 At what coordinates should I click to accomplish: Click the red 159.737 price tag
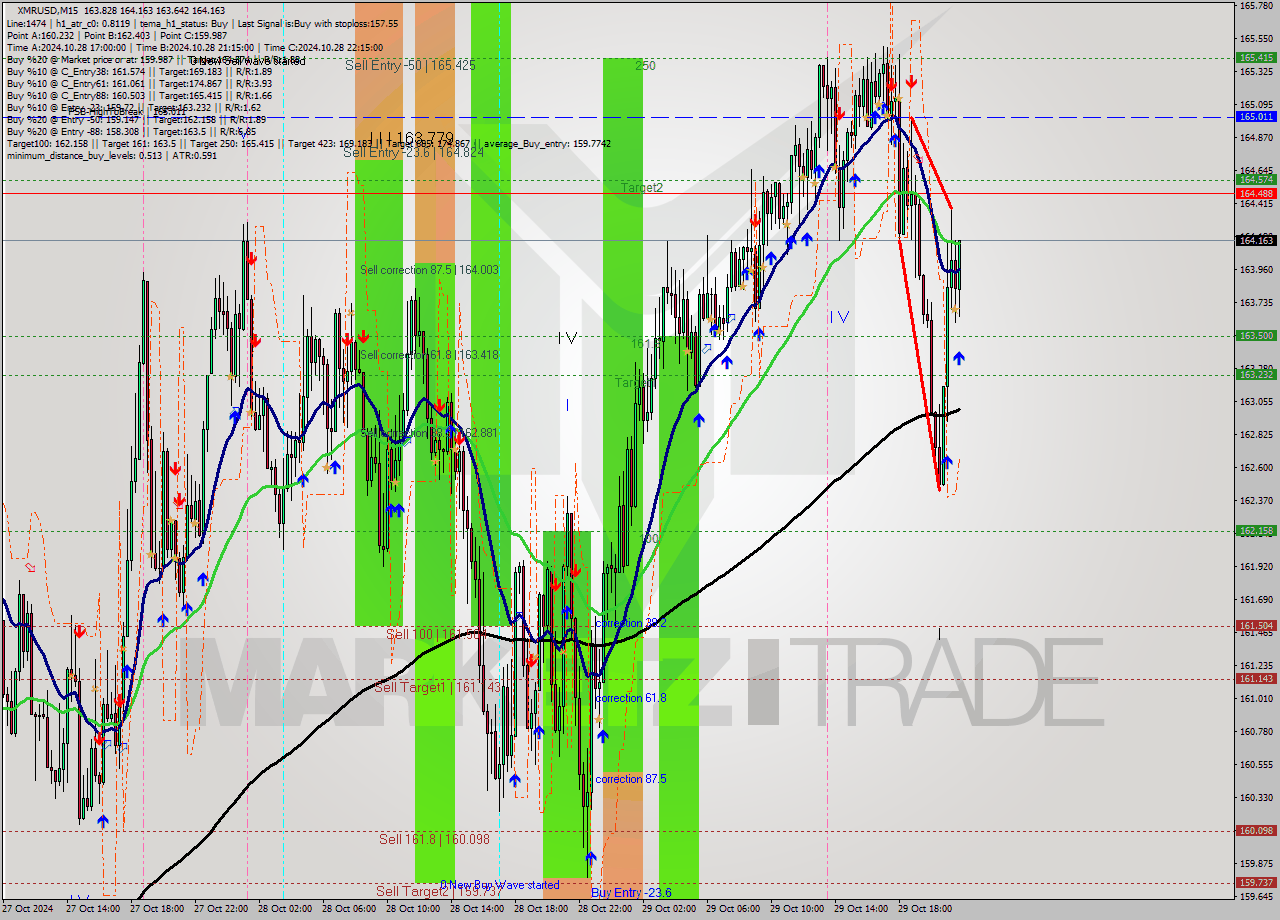tap(1257, 883)
